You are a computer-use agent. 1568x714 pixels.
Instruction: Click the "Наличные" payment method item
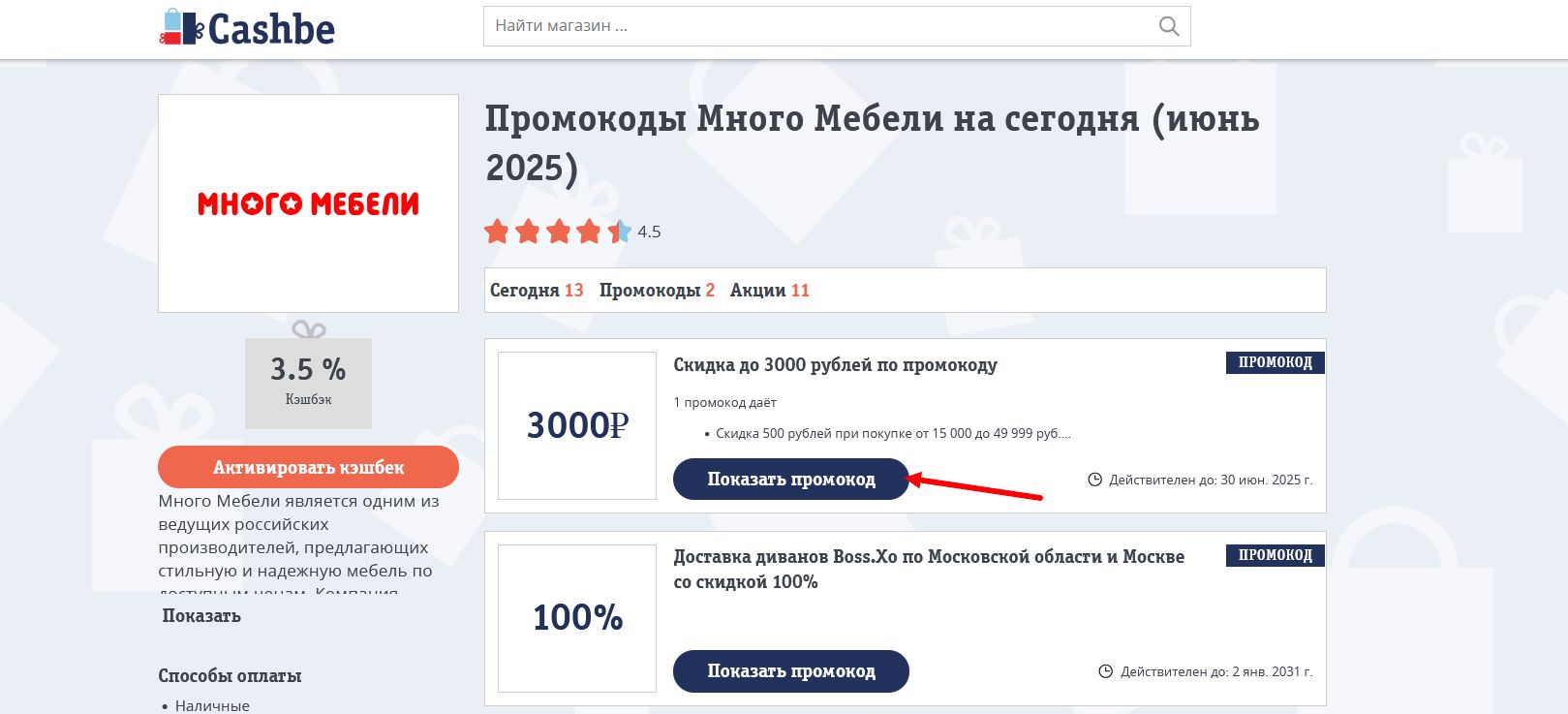[x=212, y=705]
